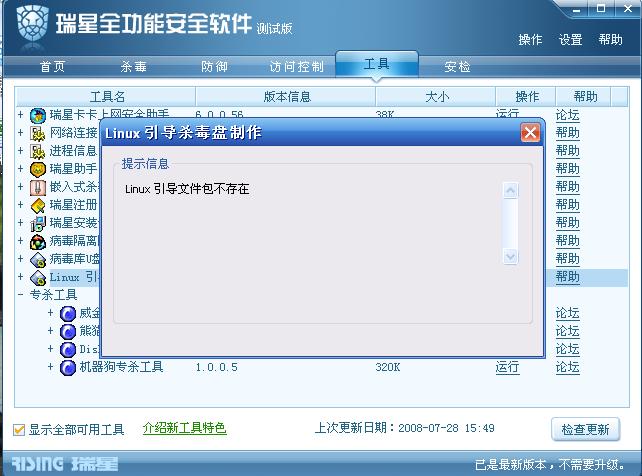The image size is (642, 476).
Task: Click status text 已是最新版本，不需要升级
Action: pos(550,465)
